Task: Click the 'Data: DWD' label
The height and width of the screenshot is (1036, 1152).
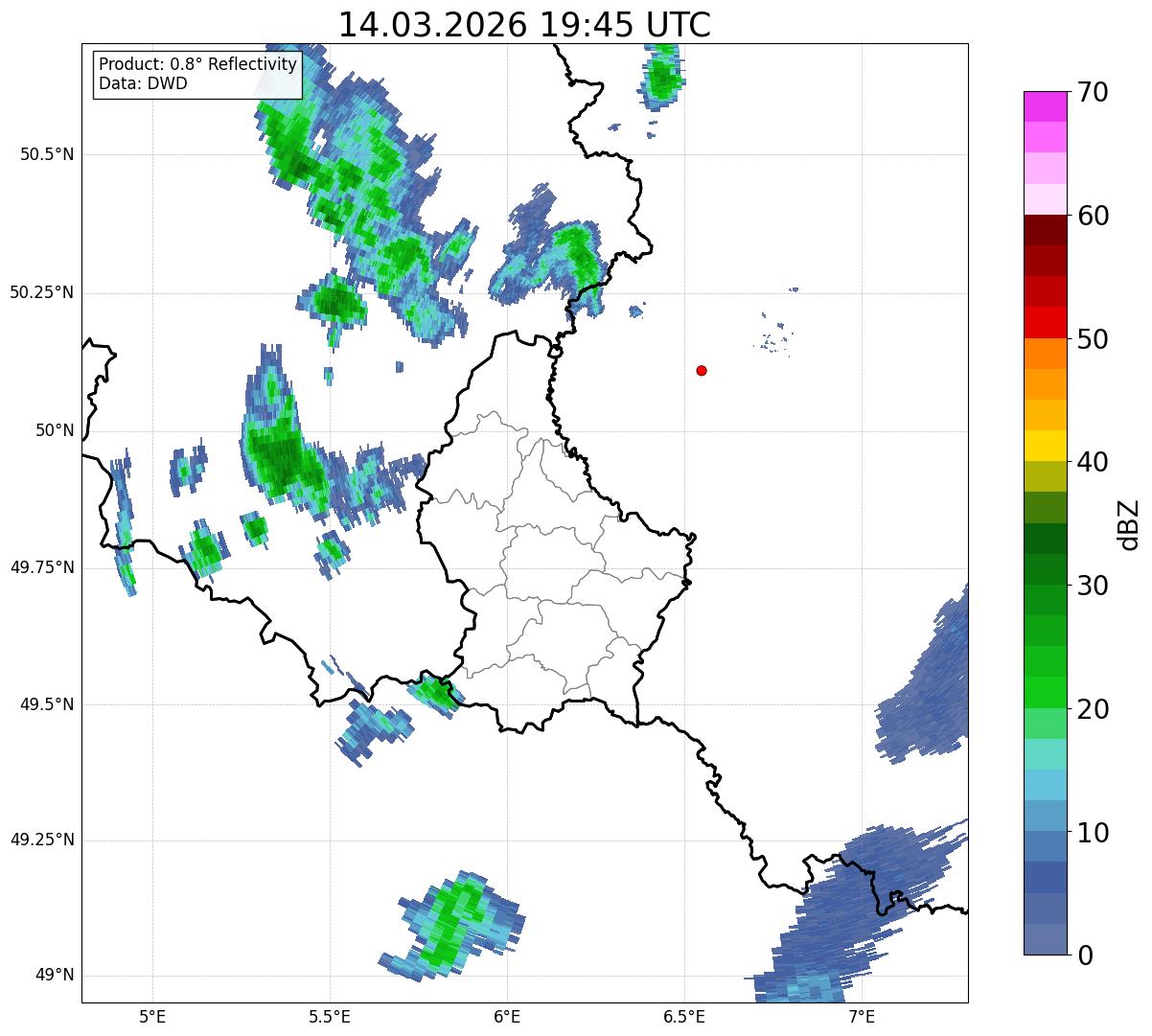Action: click(x=143, y=83)
